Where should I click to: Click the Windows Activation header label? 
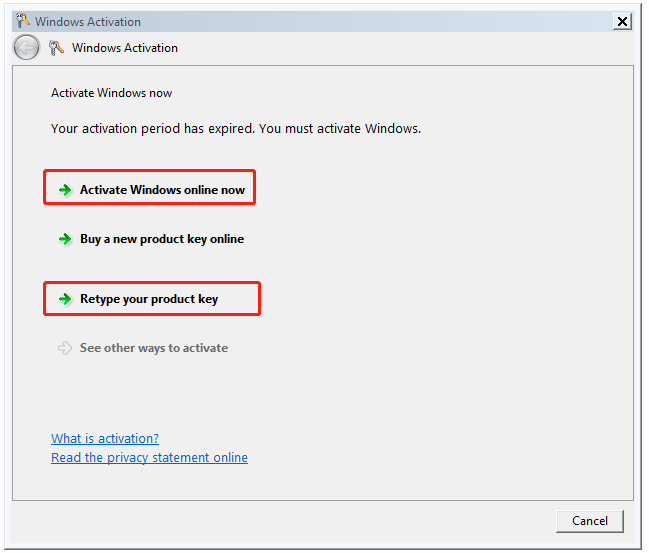click(125, 48)
